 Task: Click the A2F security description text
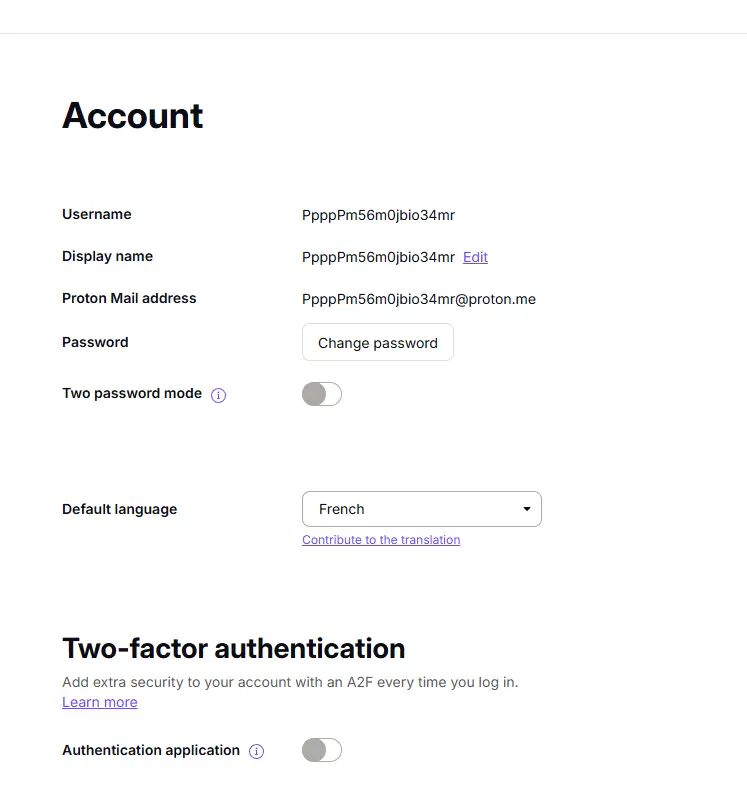pos(290,682)
